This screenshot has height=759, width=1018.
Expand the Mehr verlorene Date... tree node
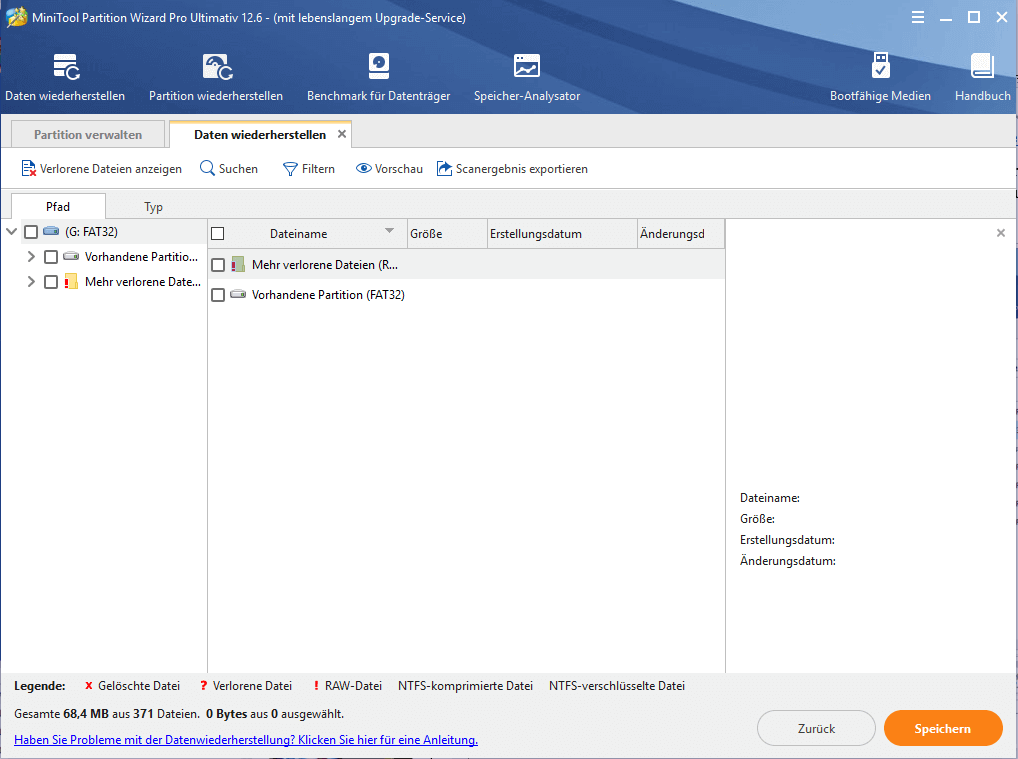pos(31,281)
